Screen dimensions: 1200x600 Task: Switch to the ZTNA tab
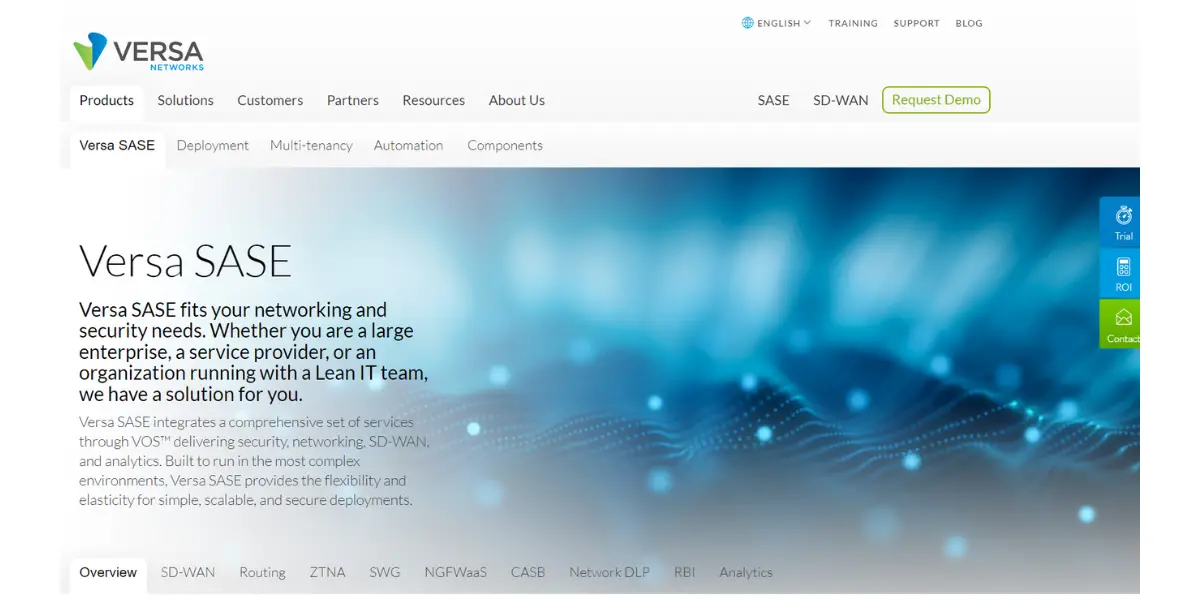tap(327, 572)
